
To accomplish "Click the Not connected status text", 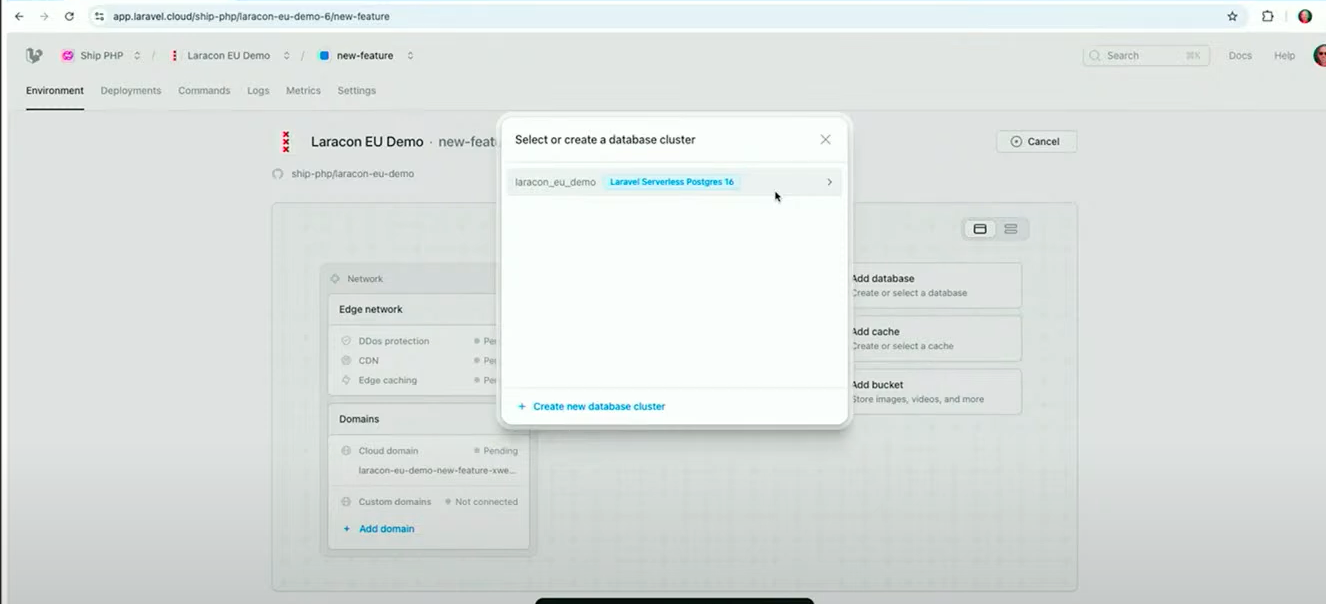I will (486, 502).
